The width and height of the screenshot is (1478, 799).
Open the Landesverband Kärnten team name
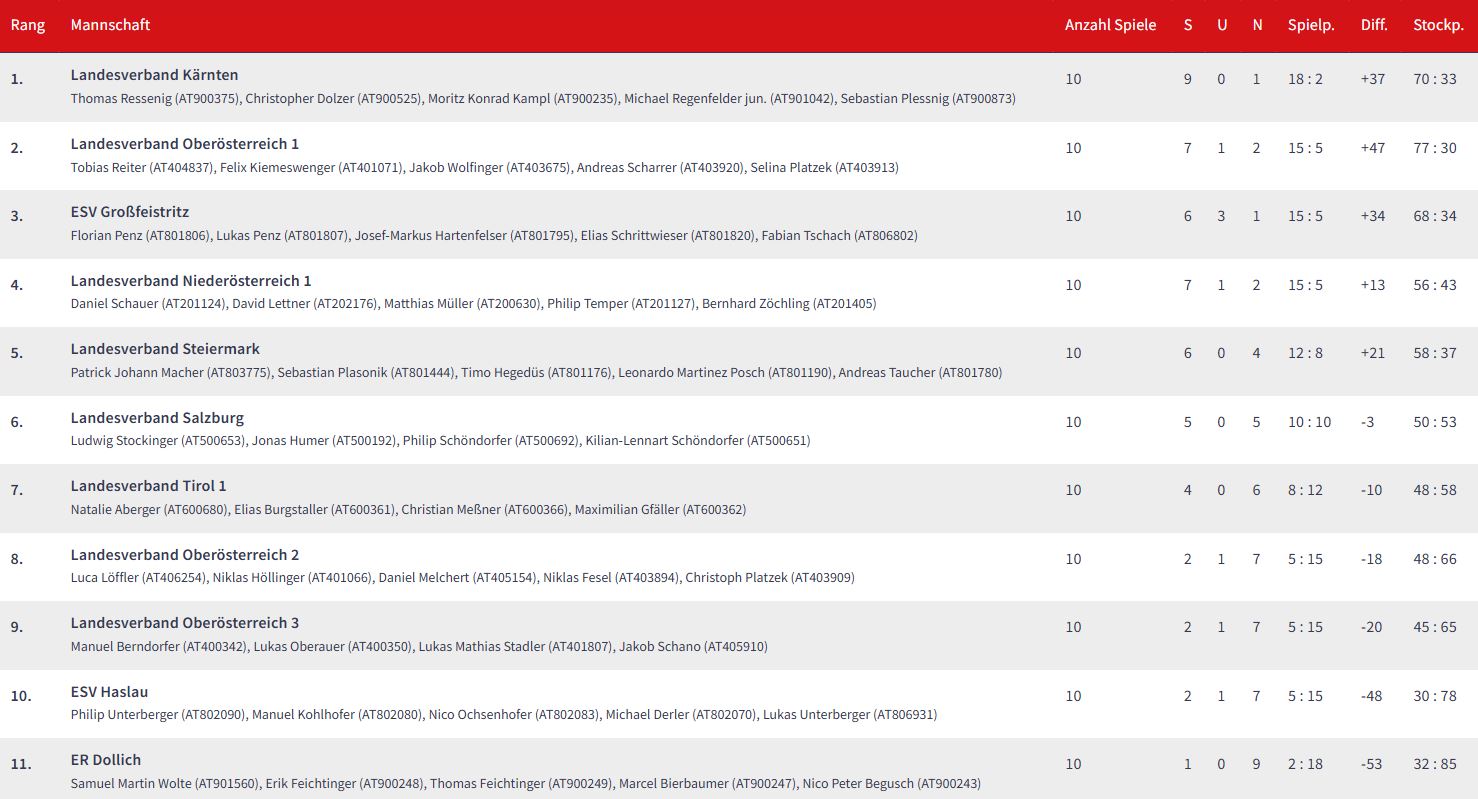coord(154,75)
